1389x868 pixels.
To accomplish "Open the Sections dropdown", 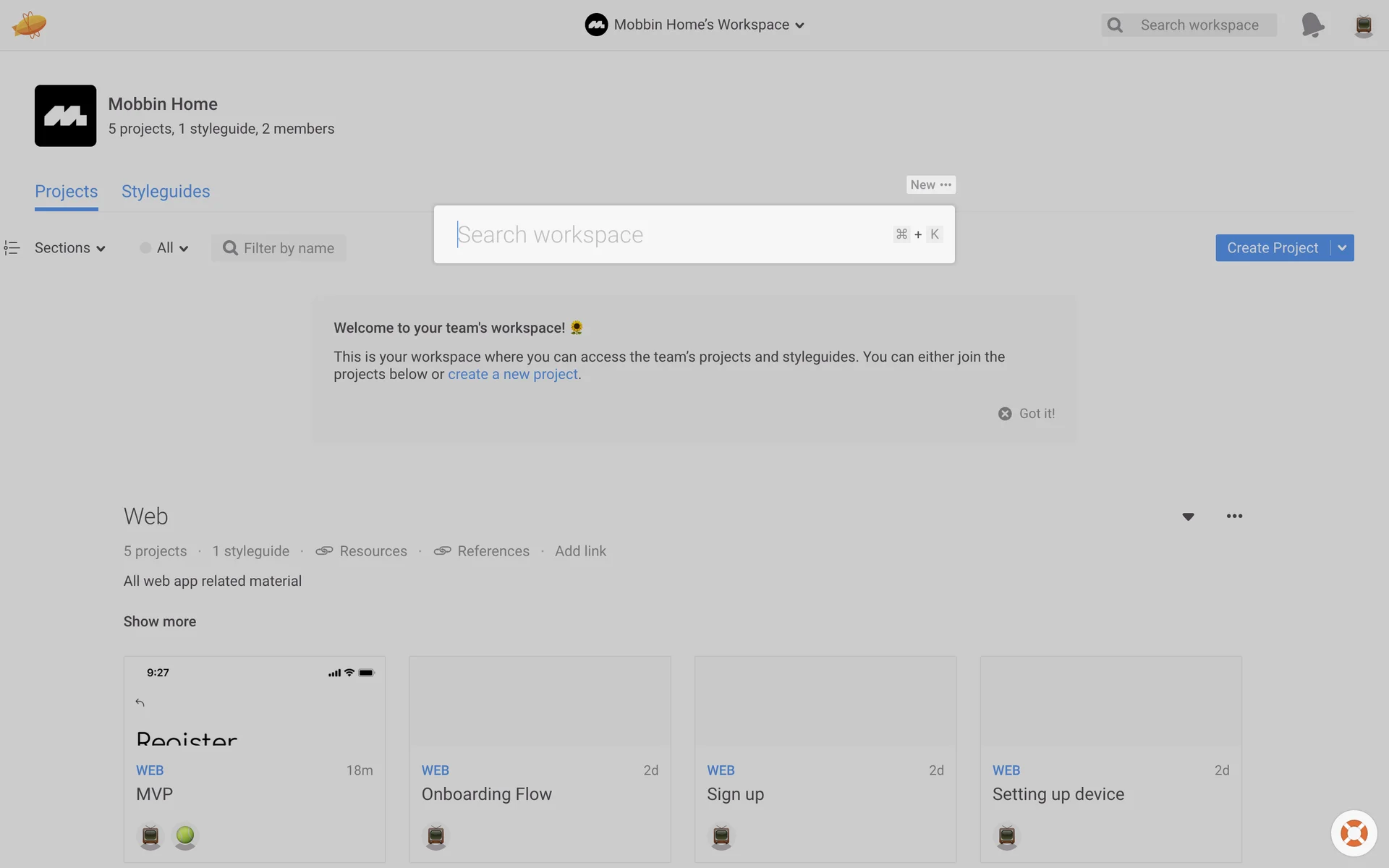I will click(x=70, y=248).
